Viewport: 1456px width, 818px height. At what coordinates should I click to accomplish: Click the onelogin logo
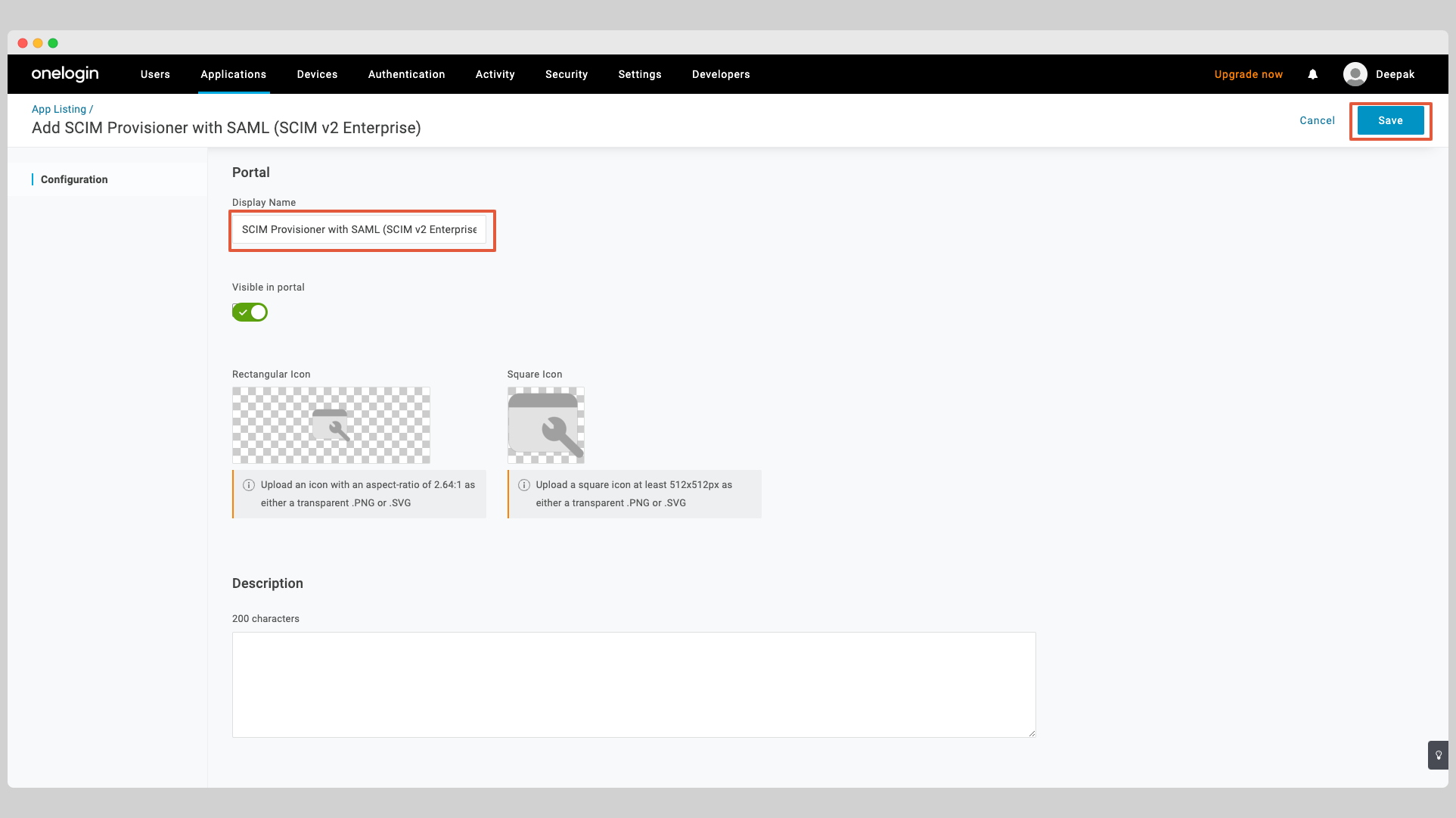pos(65,73)
